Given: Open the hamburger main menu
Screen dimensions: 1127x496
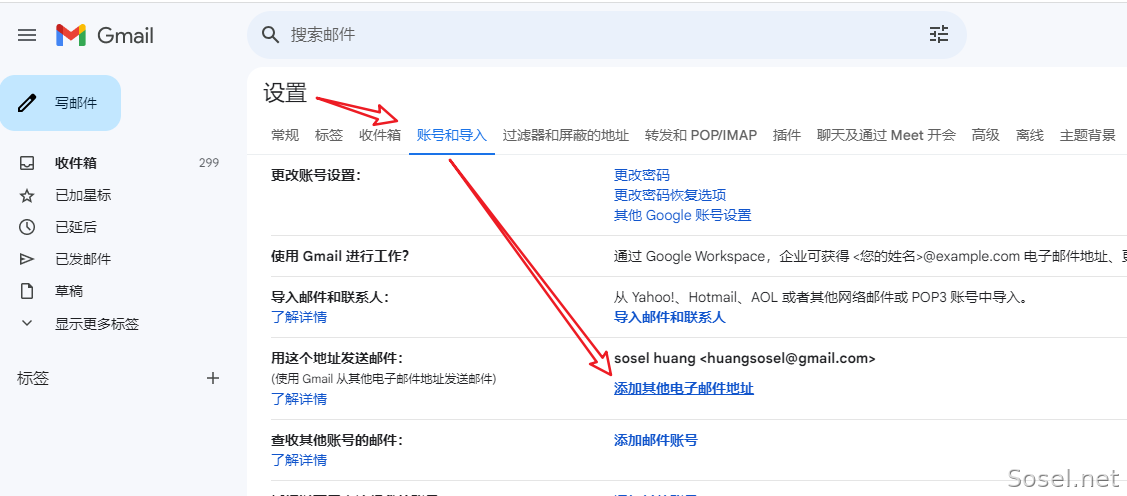Looking at the screenshot, I should [x=27, y=35].
